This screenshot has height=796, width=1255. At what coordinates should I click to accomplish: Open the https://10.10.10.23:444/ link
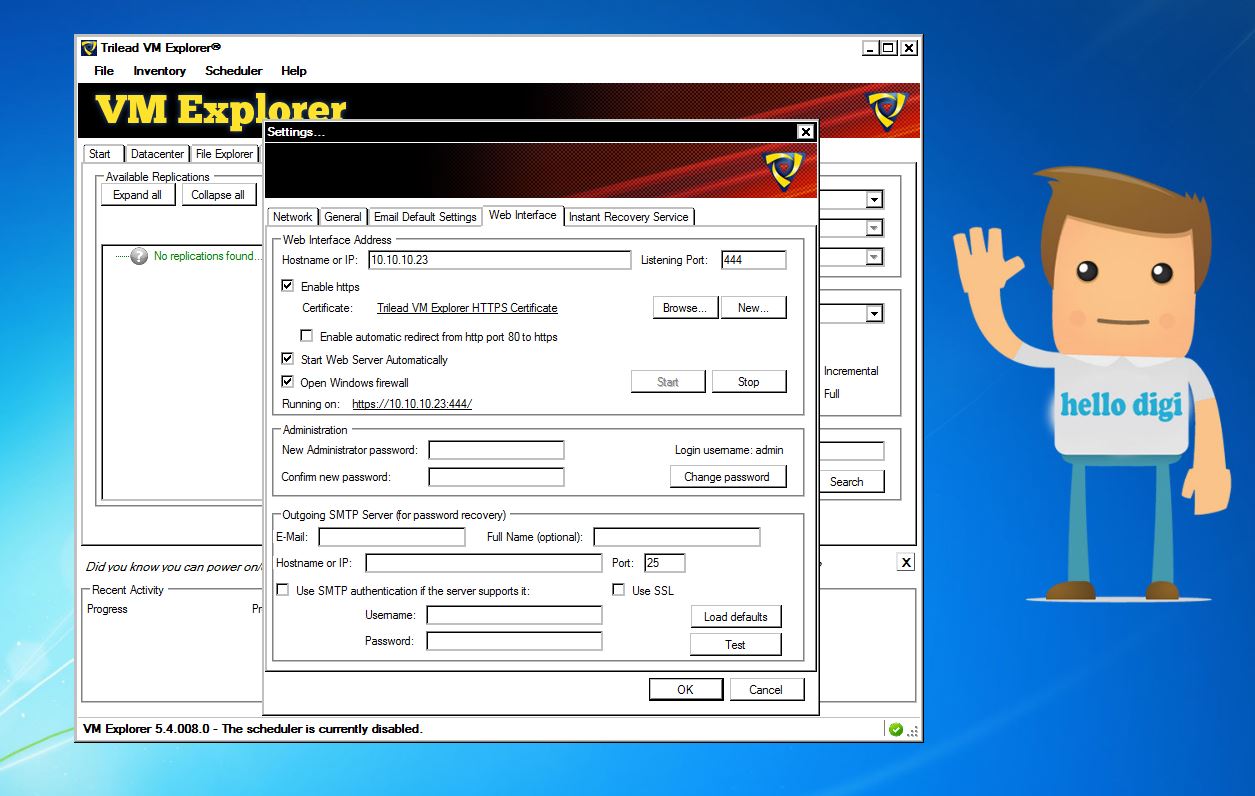tap(412, 404)
